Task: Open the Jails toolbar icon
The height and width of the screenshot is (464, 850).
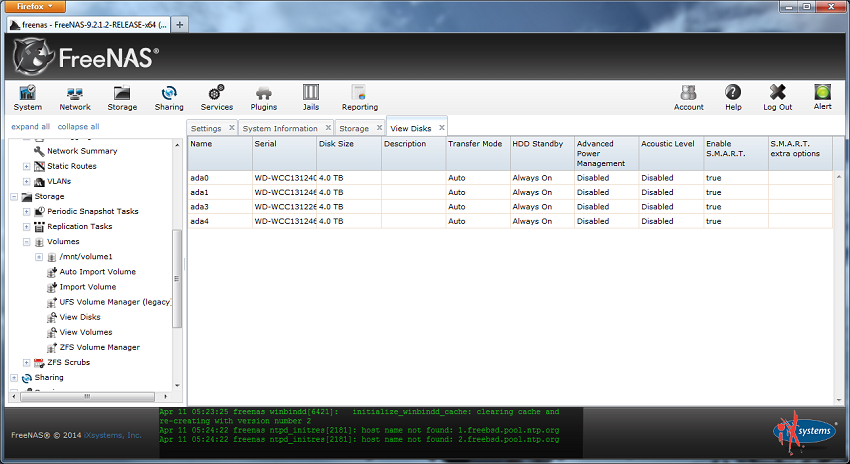Action: 311,92
